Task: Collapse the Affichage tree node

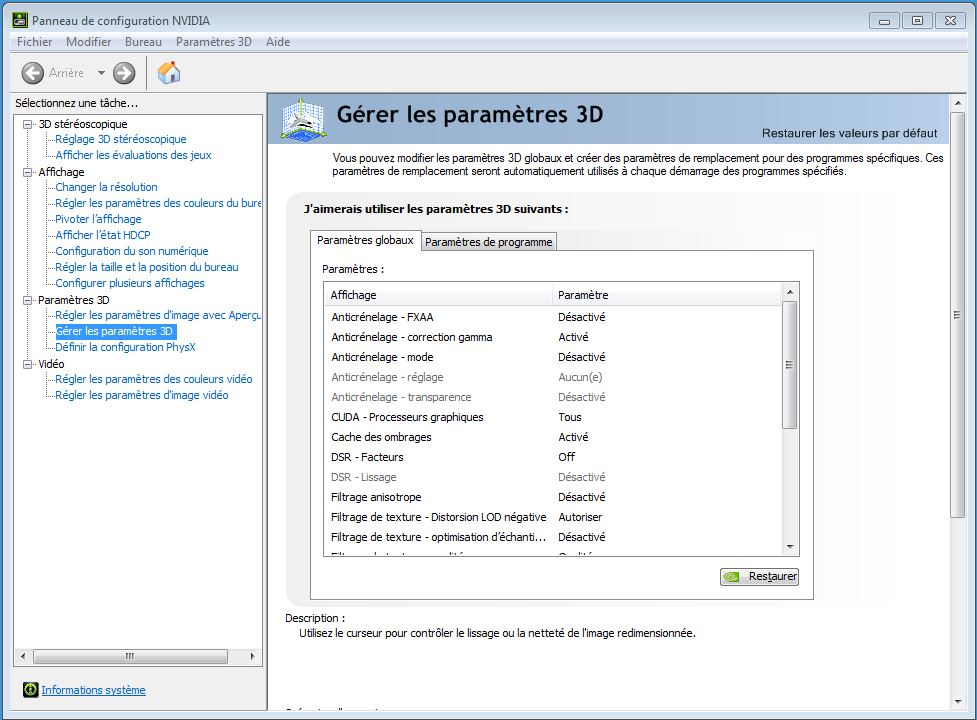Action: 27,172
